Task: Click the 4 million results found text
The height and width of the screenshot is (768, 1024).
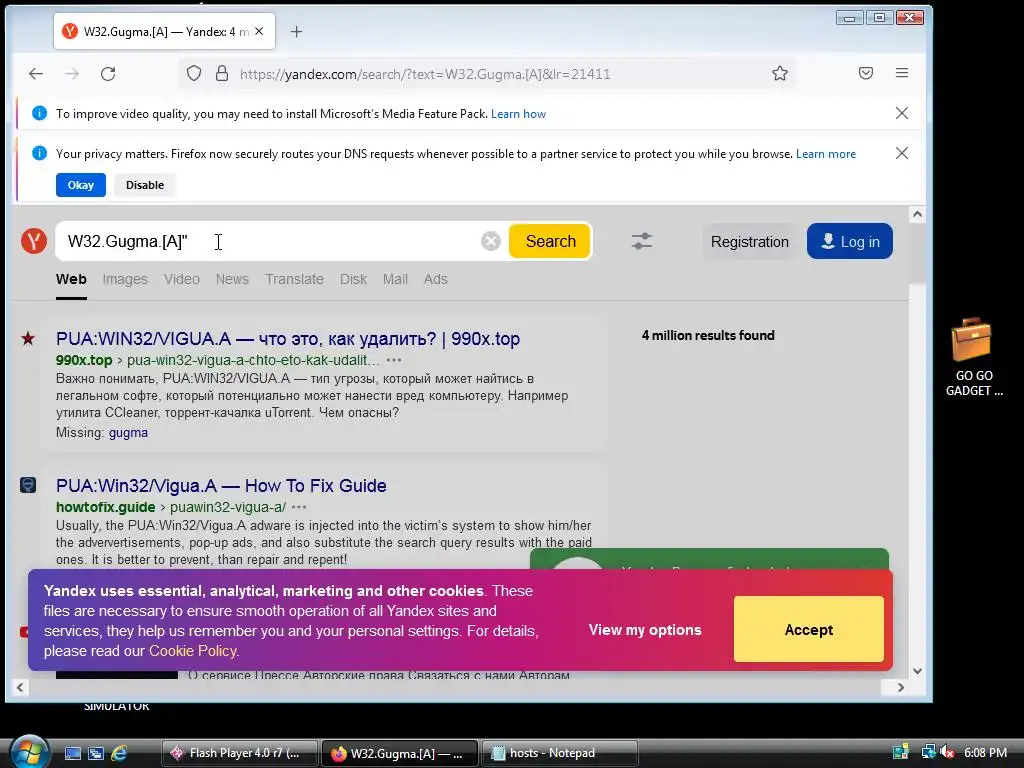Action: tap(708, 336)
